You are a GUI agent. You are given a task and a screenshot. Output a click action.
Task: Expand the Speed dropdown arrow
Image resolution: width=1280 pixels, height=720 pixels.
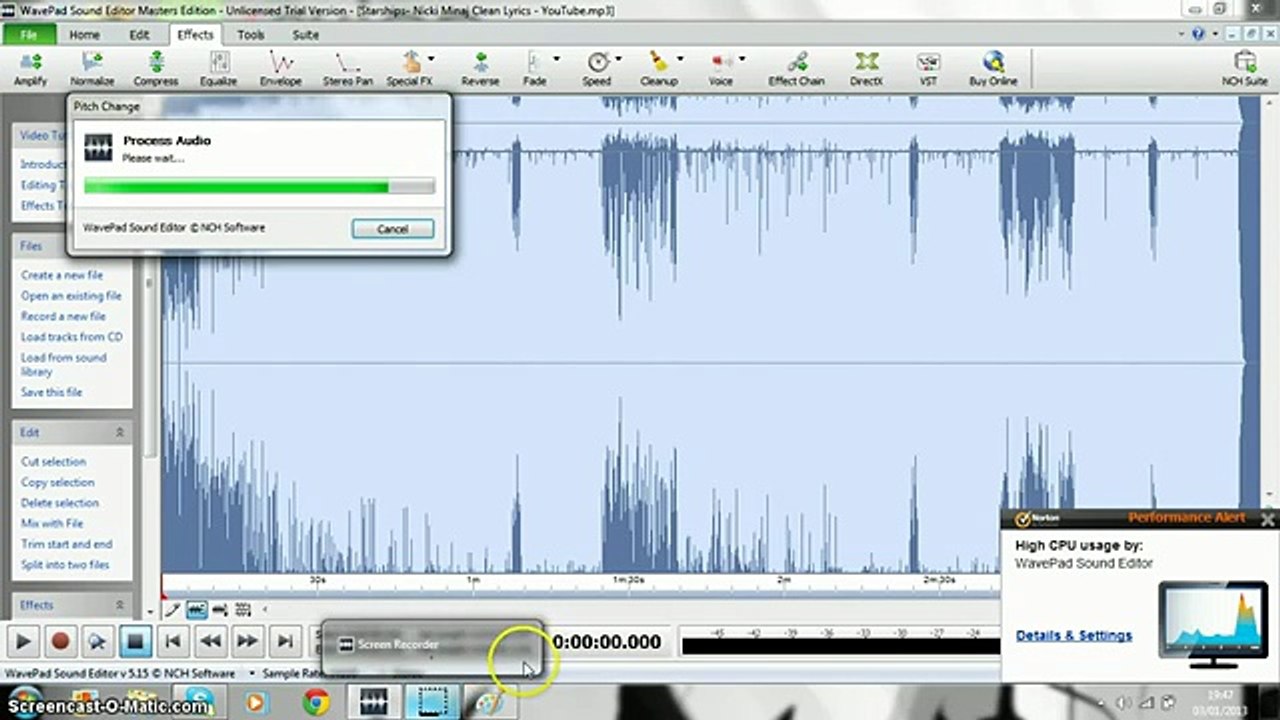coord(619,59)
